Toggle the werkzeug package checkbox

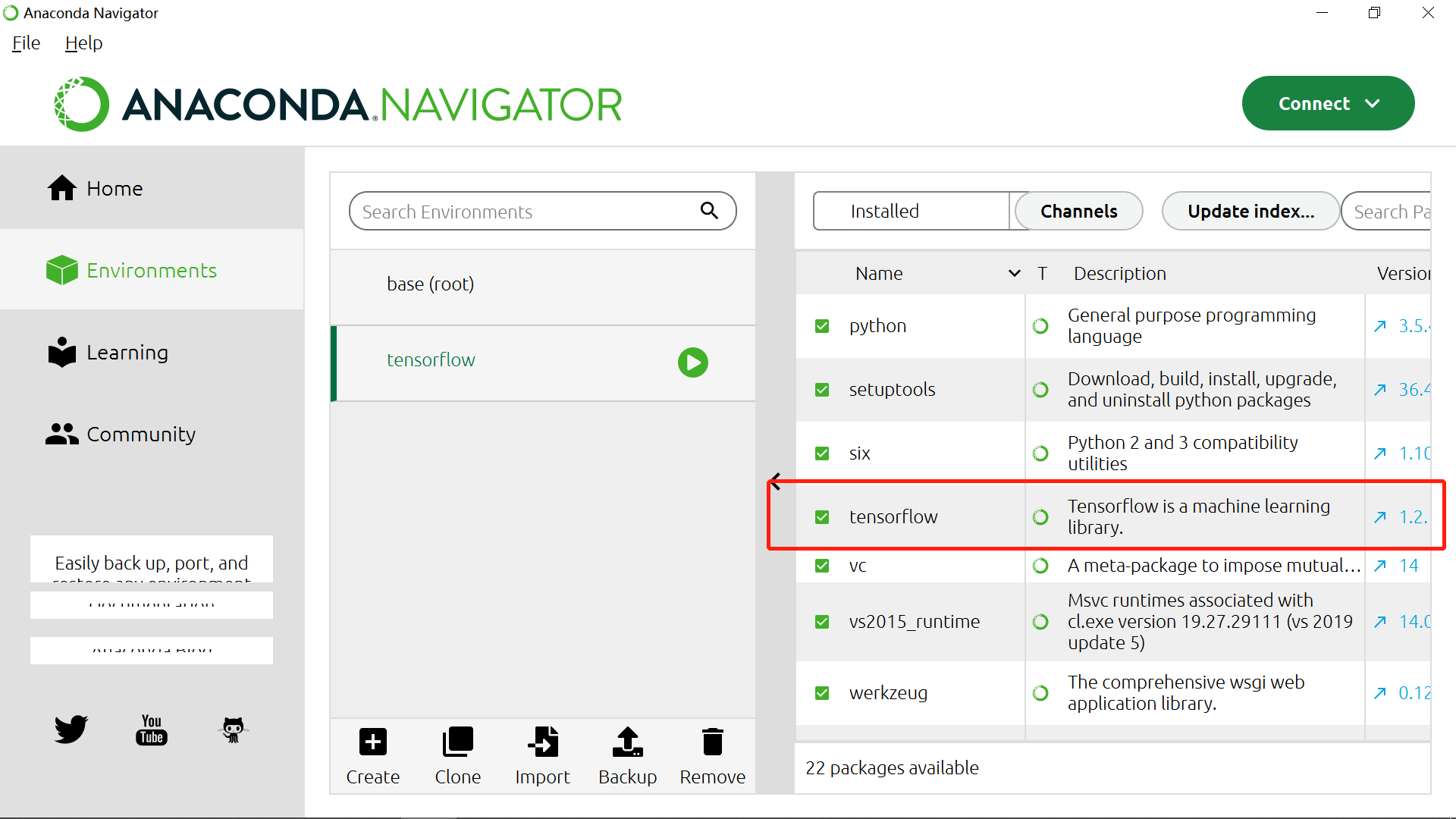[x=822, y=693]
